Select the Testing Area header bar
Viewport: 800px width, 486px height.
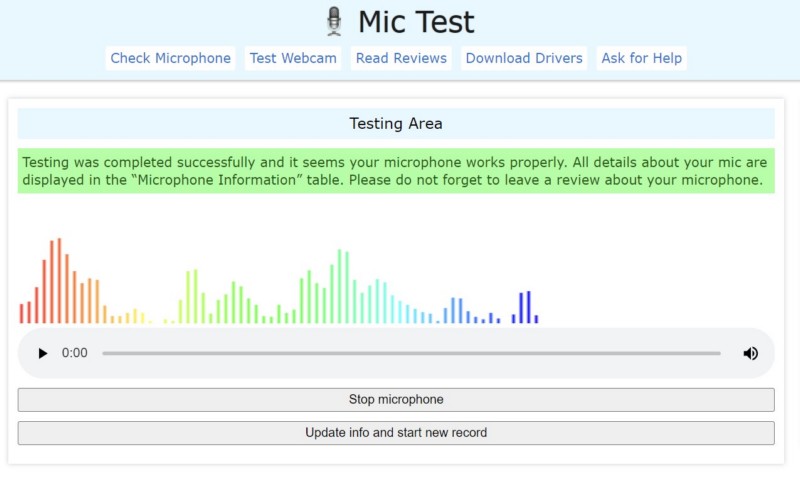pos(396,124)
